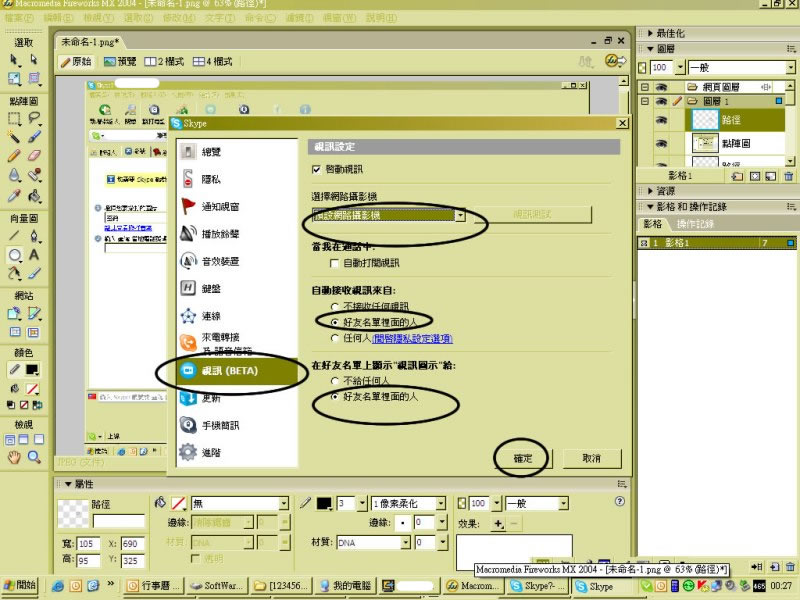
Task: Select the Pointer tool in Fireworks toolbox
Action: tap(14, 60)
